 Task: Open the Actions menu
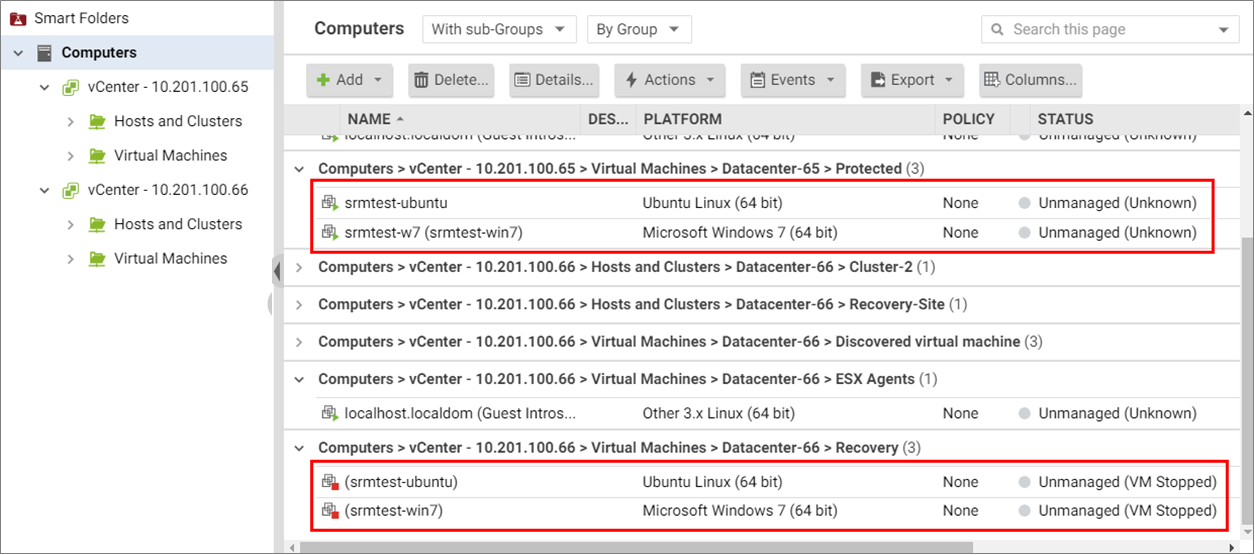tap(669, 80)
